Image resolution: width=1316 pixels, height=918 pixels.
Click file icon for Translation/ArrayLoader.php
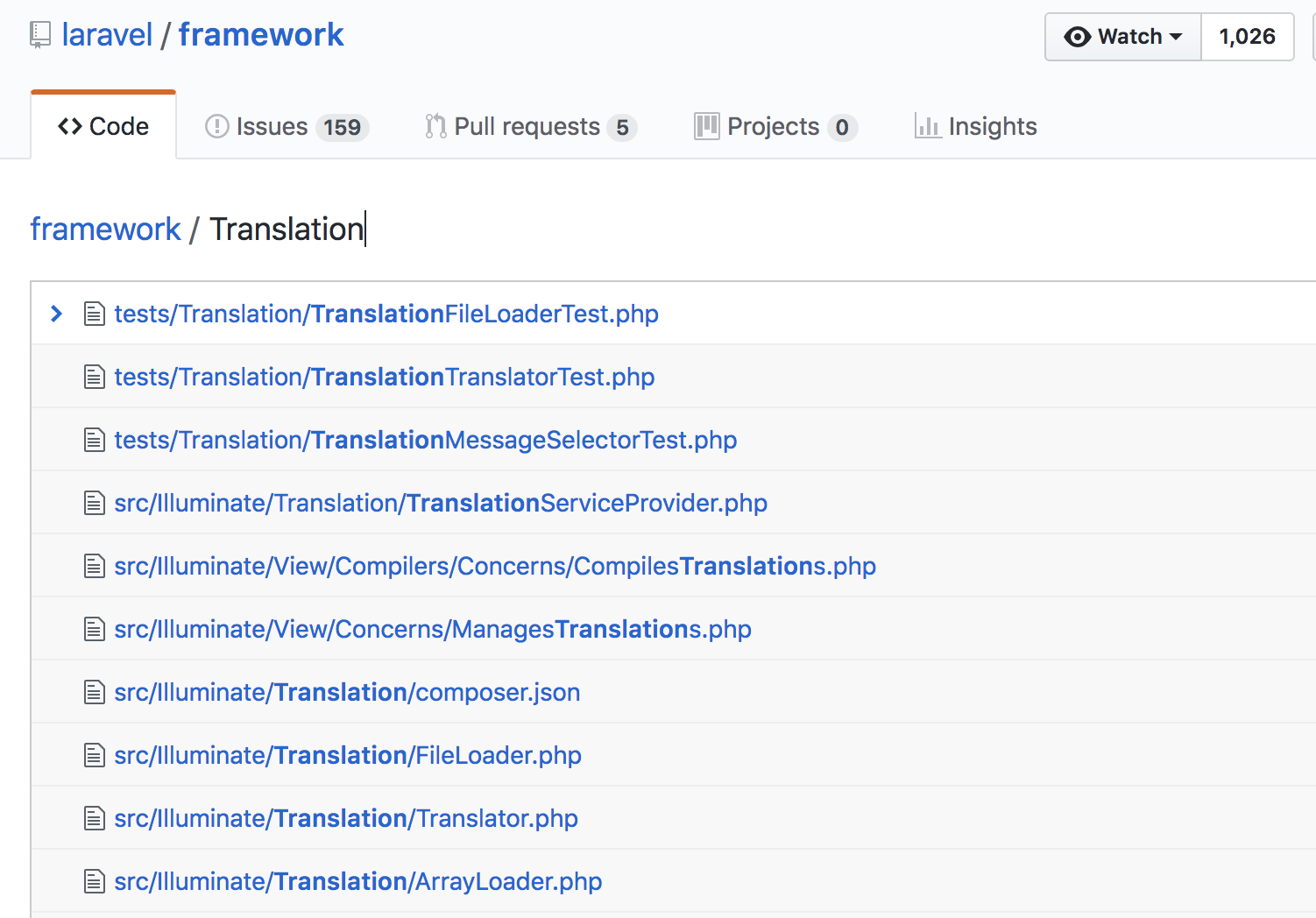[x=94, y=881]
